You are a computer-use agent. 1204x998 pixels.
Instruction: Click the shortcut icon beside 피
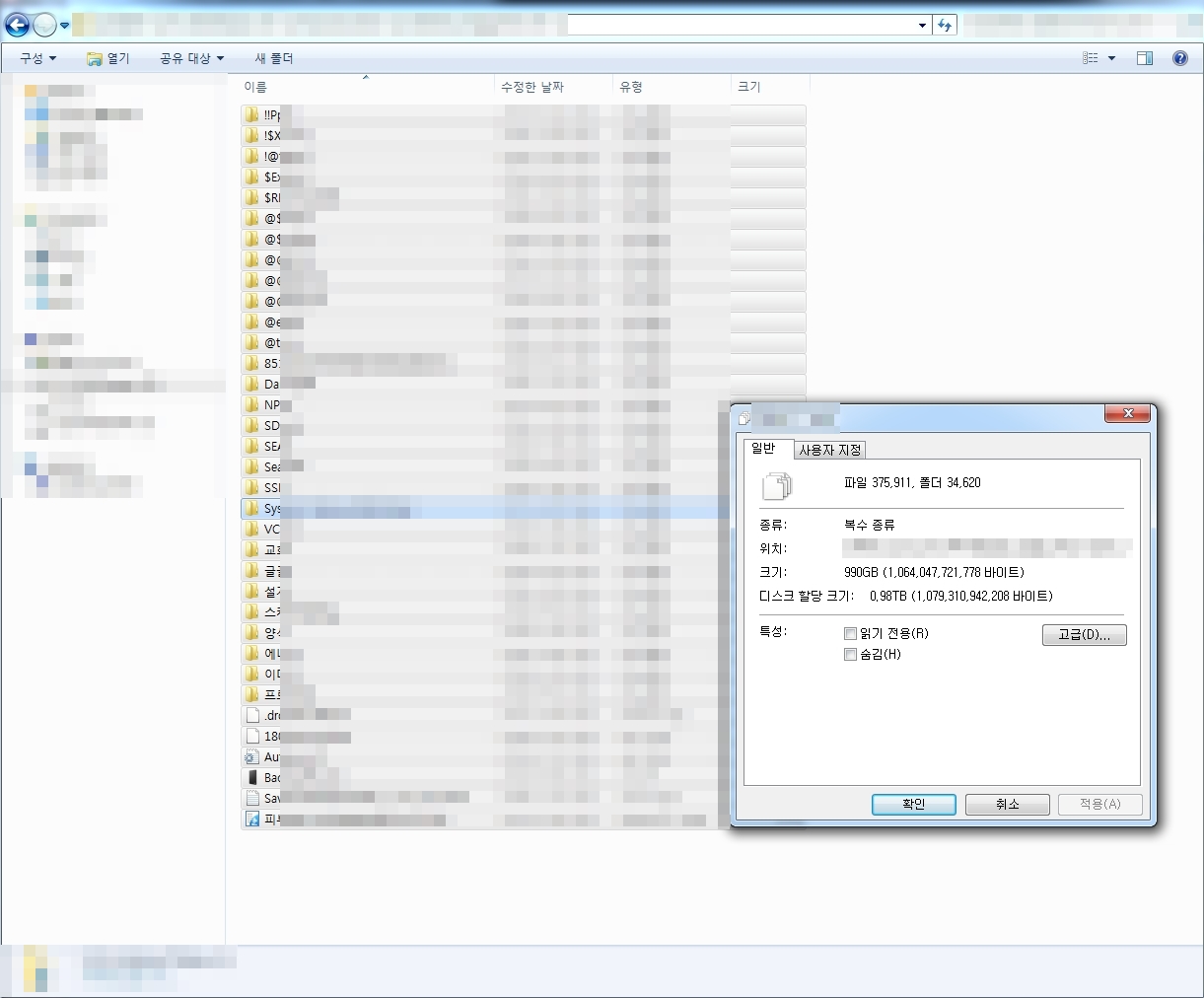[251, 819]
